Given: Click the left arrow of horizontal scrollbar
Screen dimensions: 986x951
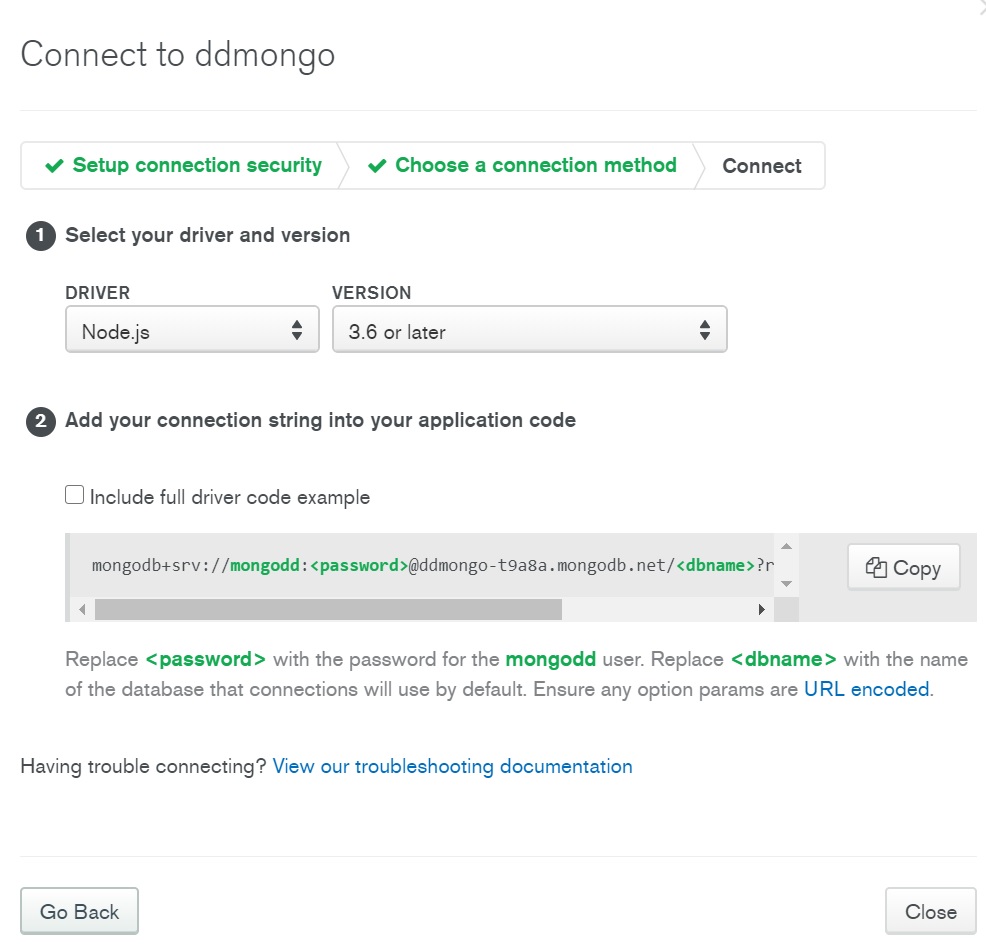Looking at the screenshot, I should (82, 610).
